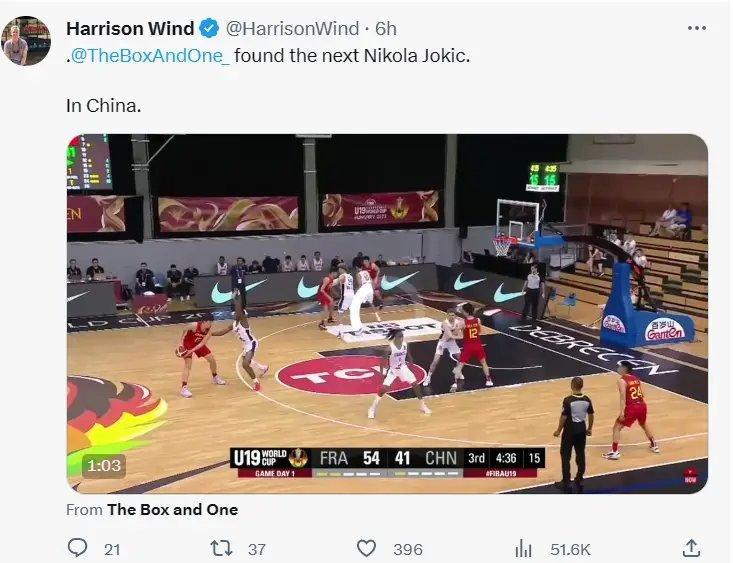Click the retweet arrows icon
Screen dimensions: 733x563
tap(221, 548)
